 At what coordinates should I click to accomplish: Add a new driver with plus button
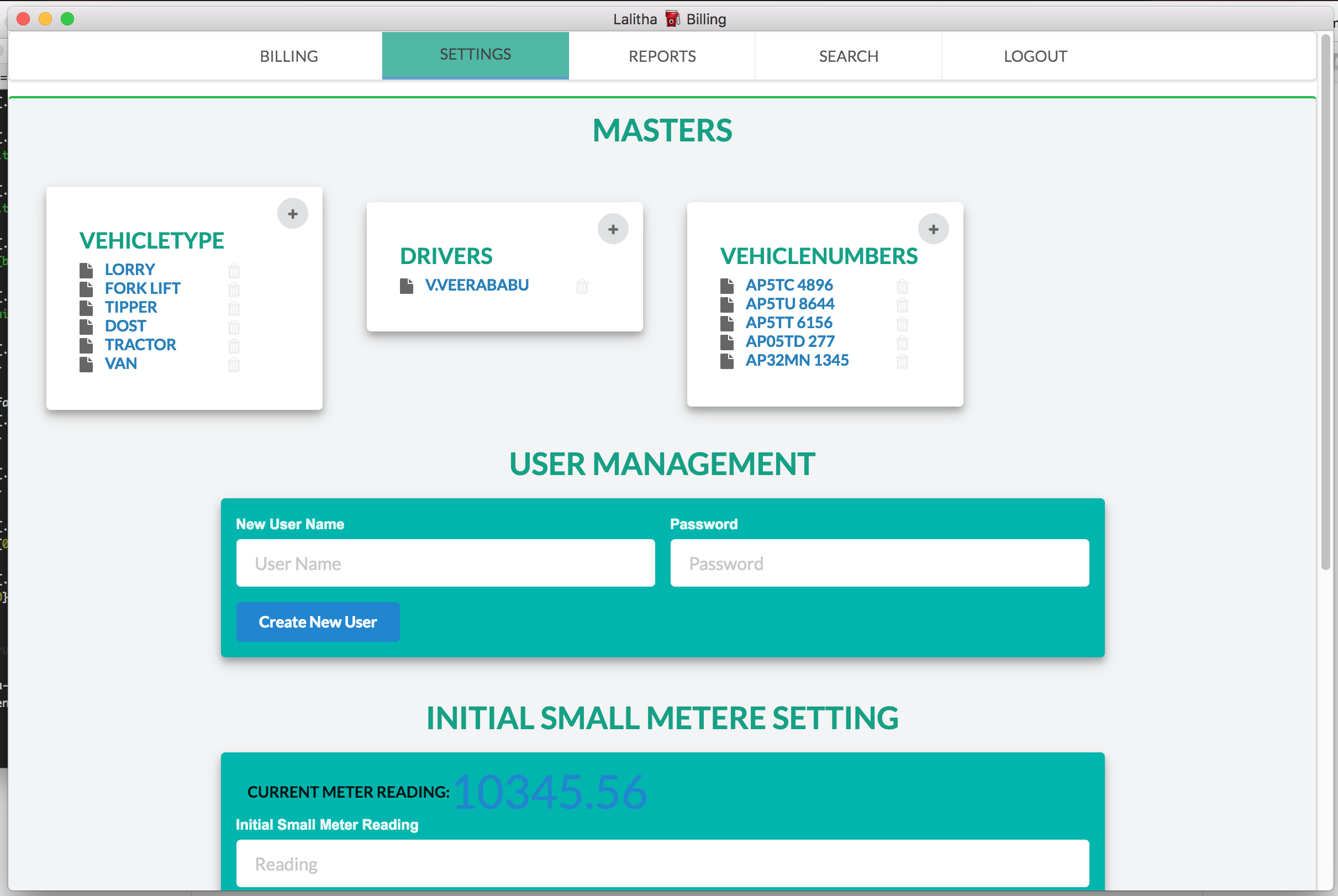point(613,229)
